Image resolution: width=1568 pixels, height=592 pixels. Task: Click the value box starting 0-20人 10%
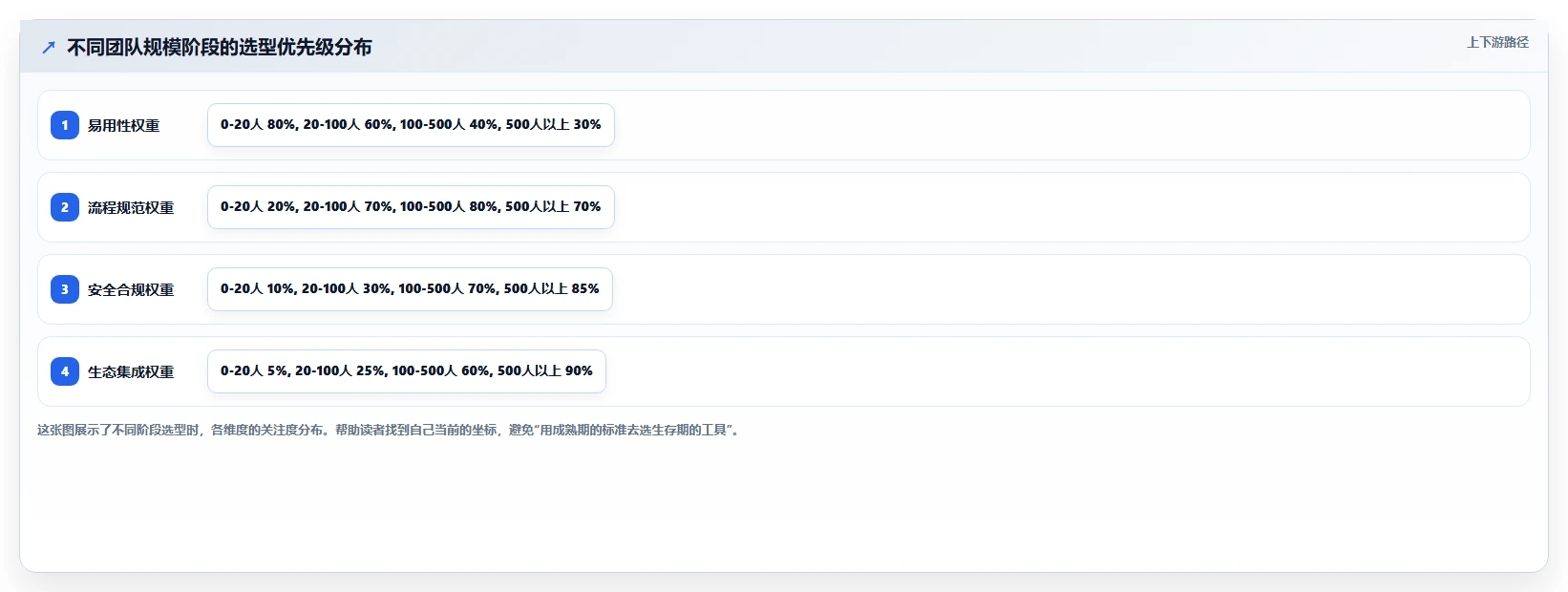coord(410,289)
